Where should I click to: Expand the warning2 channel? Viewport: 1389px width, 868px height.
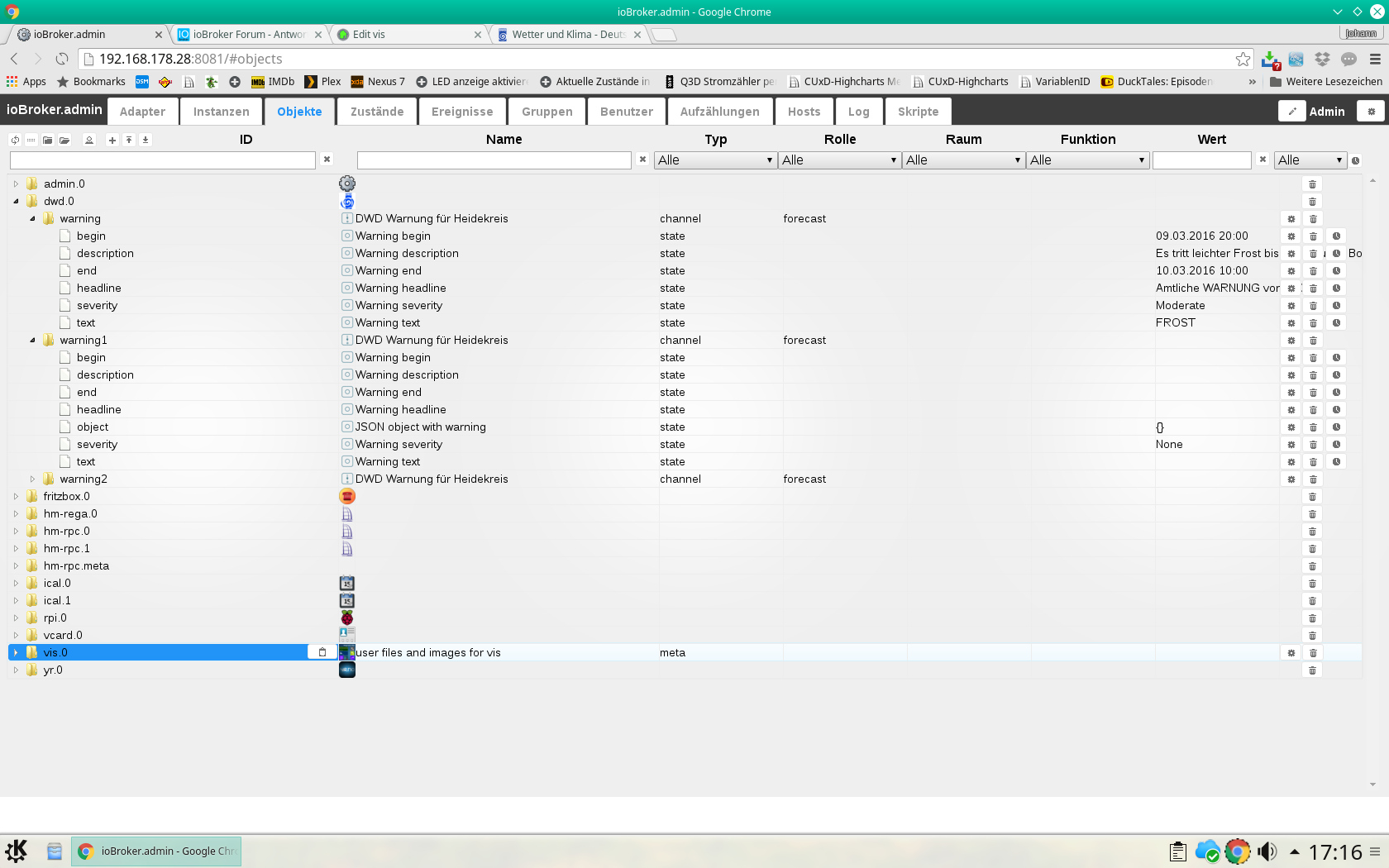pyautogui.click(x=32, y=479)
